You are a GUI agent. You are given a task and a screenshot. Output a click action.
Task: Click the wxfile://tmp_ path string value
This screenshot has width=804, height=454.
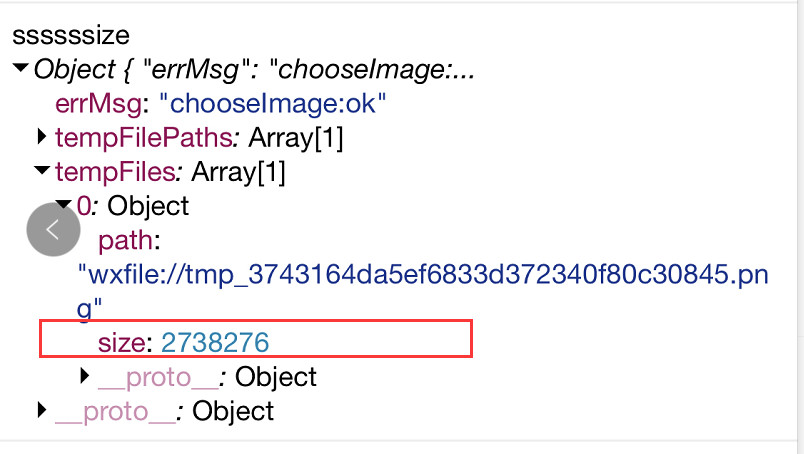coord(423,291)
